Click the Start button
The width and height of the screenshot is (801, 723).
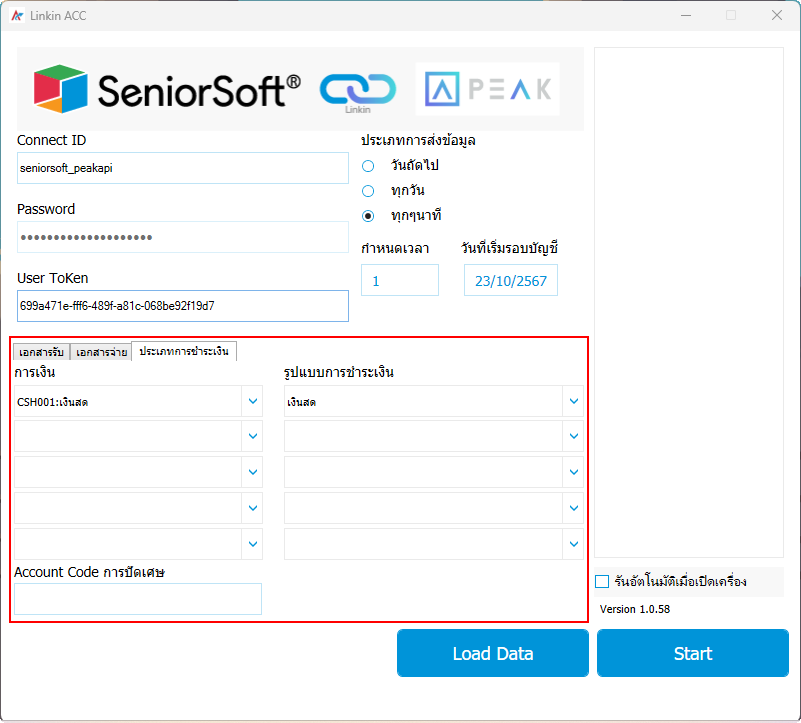coord(693,653)
